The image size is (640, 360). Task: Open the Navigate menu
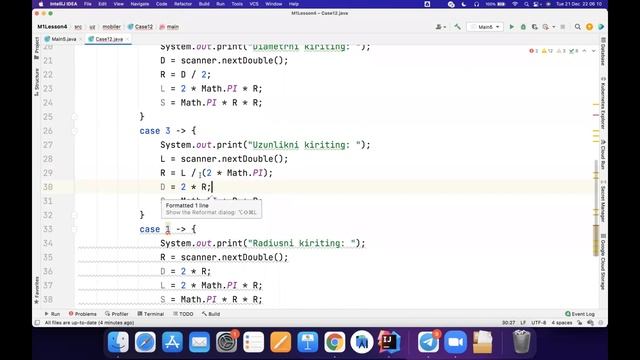point(140,4)
